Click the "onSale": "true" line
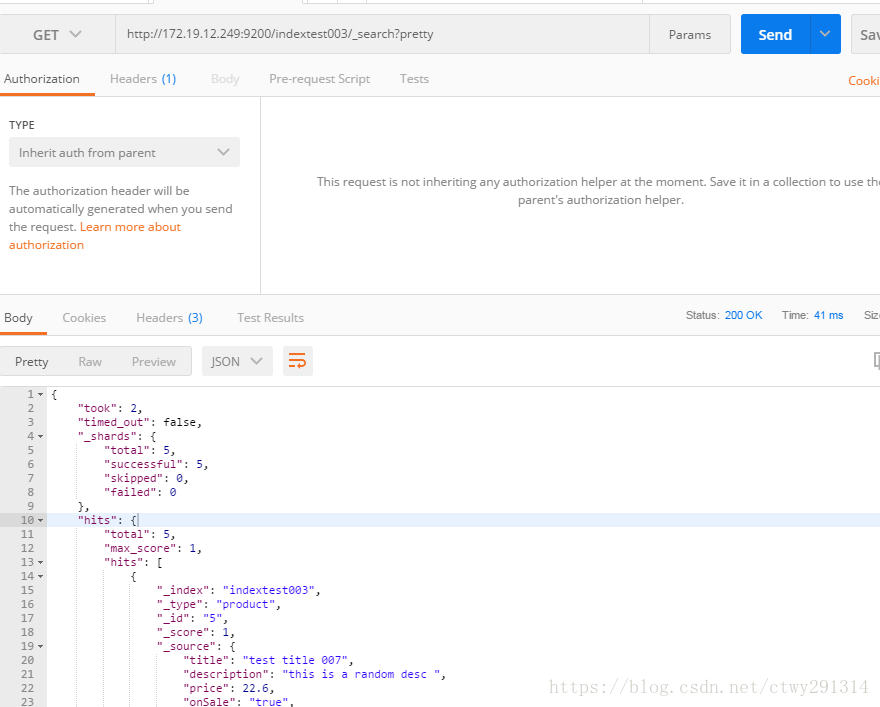Screen dimensions: 880x707 click(x=239, y=702)
